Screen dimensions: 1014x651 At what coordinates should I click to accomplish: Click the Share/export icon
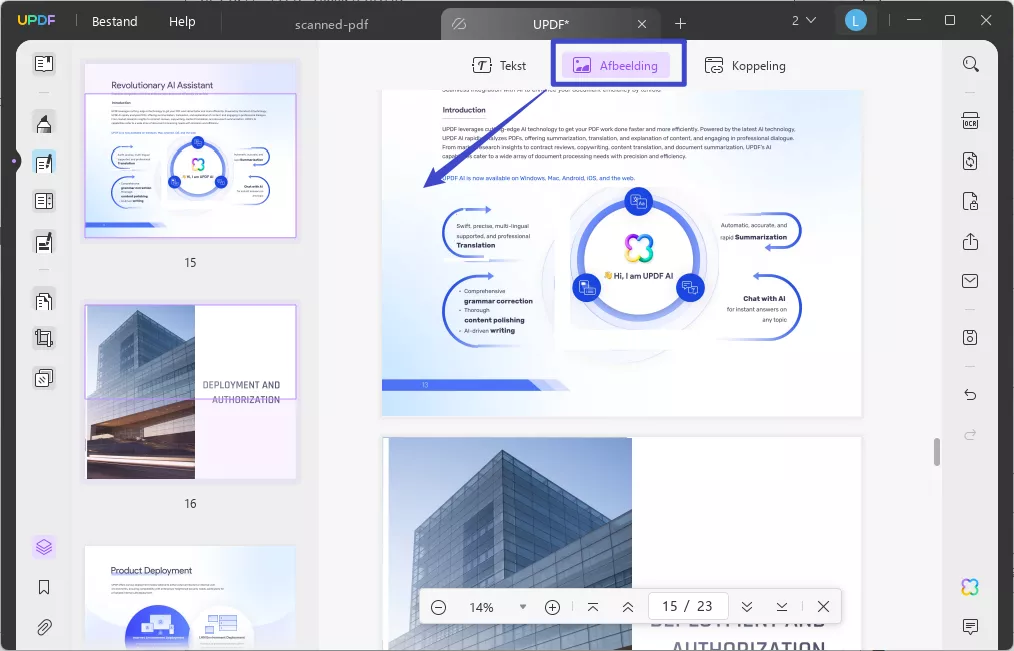(x=970, y=242)
